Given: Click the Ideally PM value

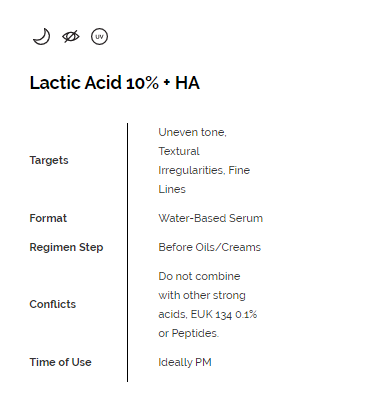Looking at the screenshot, I should 185,362.
